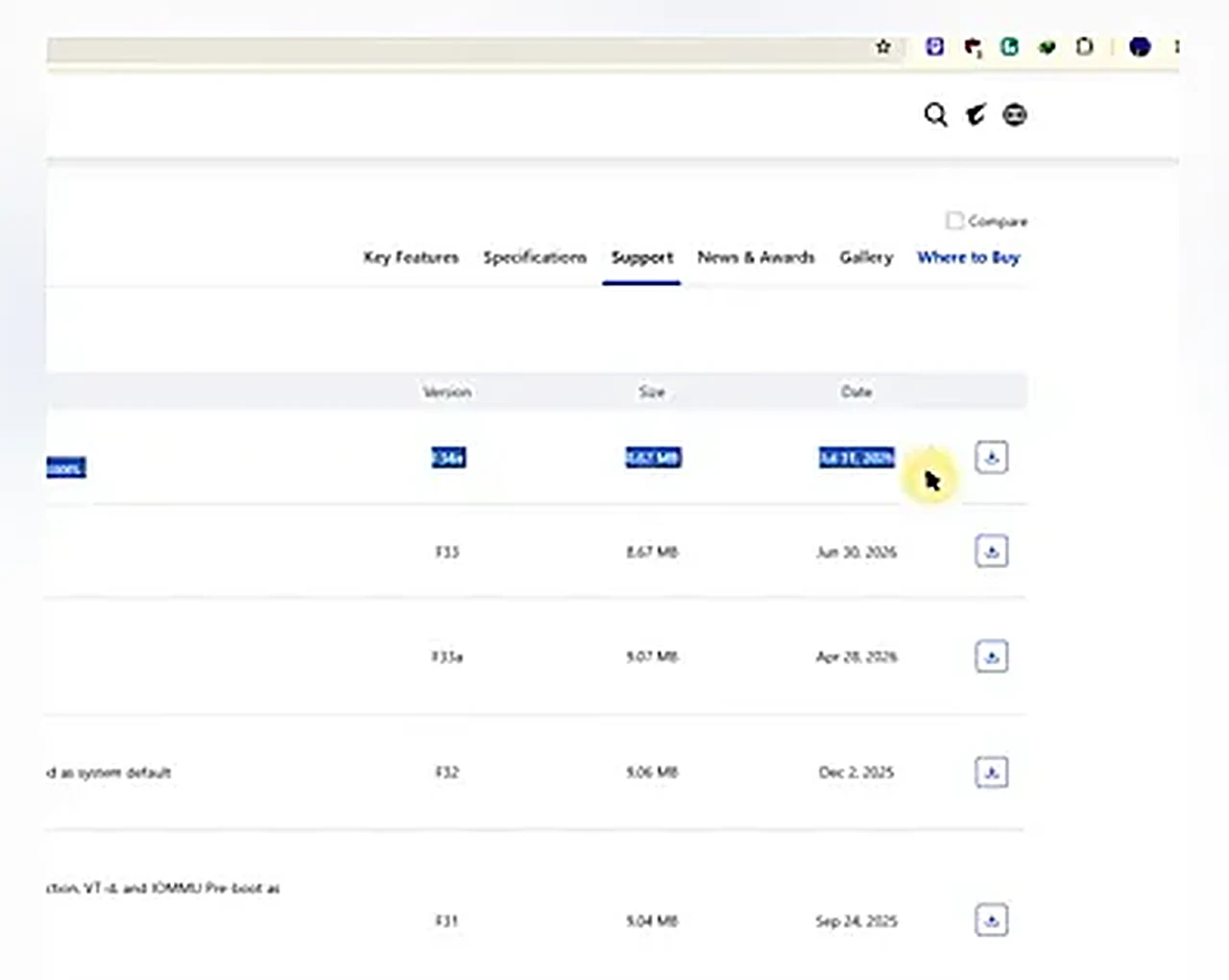Click the AORUS eagle logo icon
The height and width of the screenshot is (980, 1229).
(976, 115)
